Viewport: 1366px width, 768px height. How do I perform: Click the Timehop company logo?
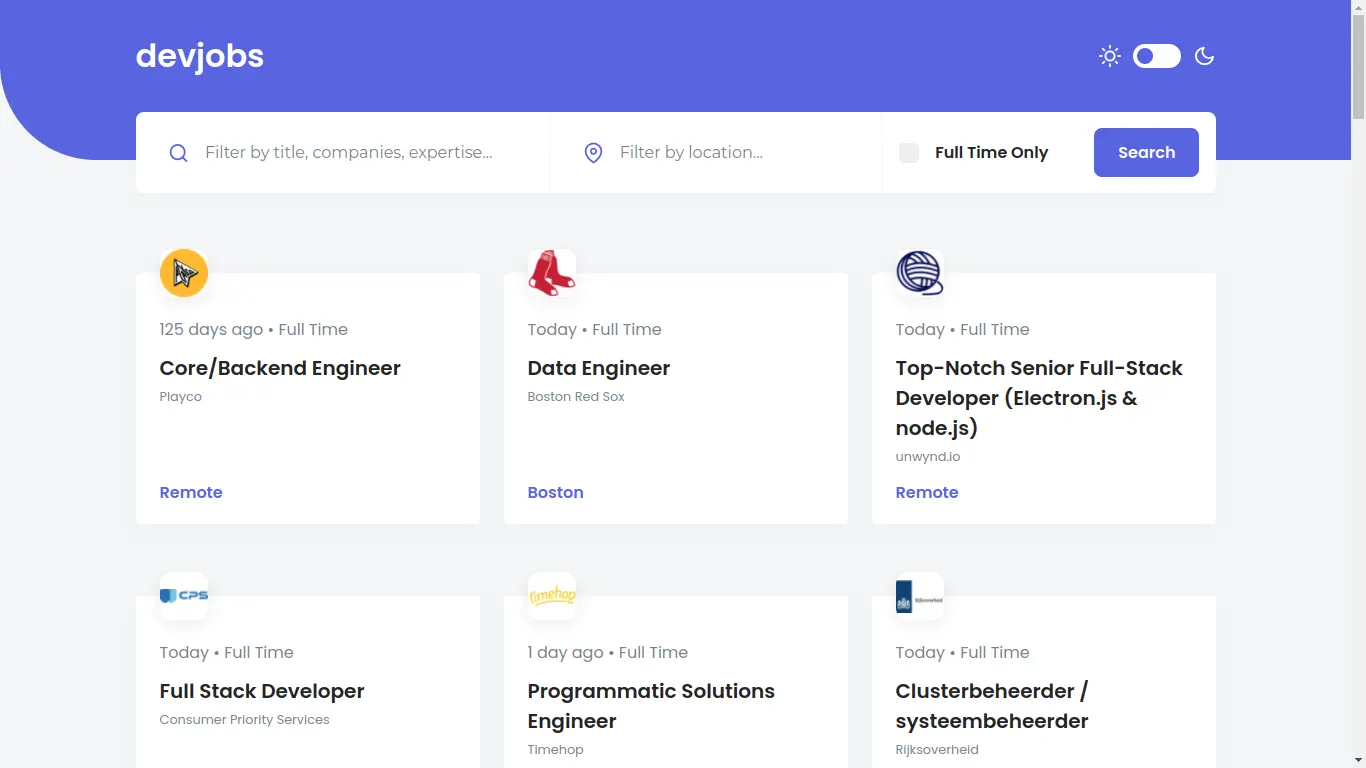[552, 595]
